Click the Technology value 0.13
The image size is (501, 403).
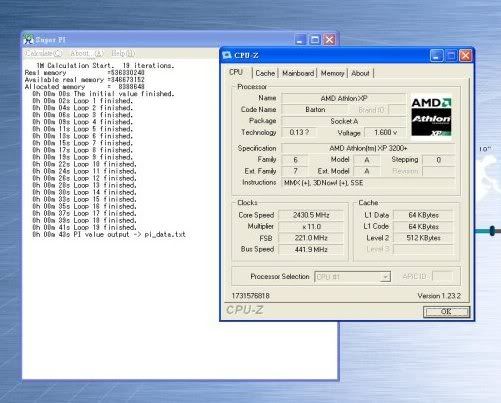click(x=299, y=133)
